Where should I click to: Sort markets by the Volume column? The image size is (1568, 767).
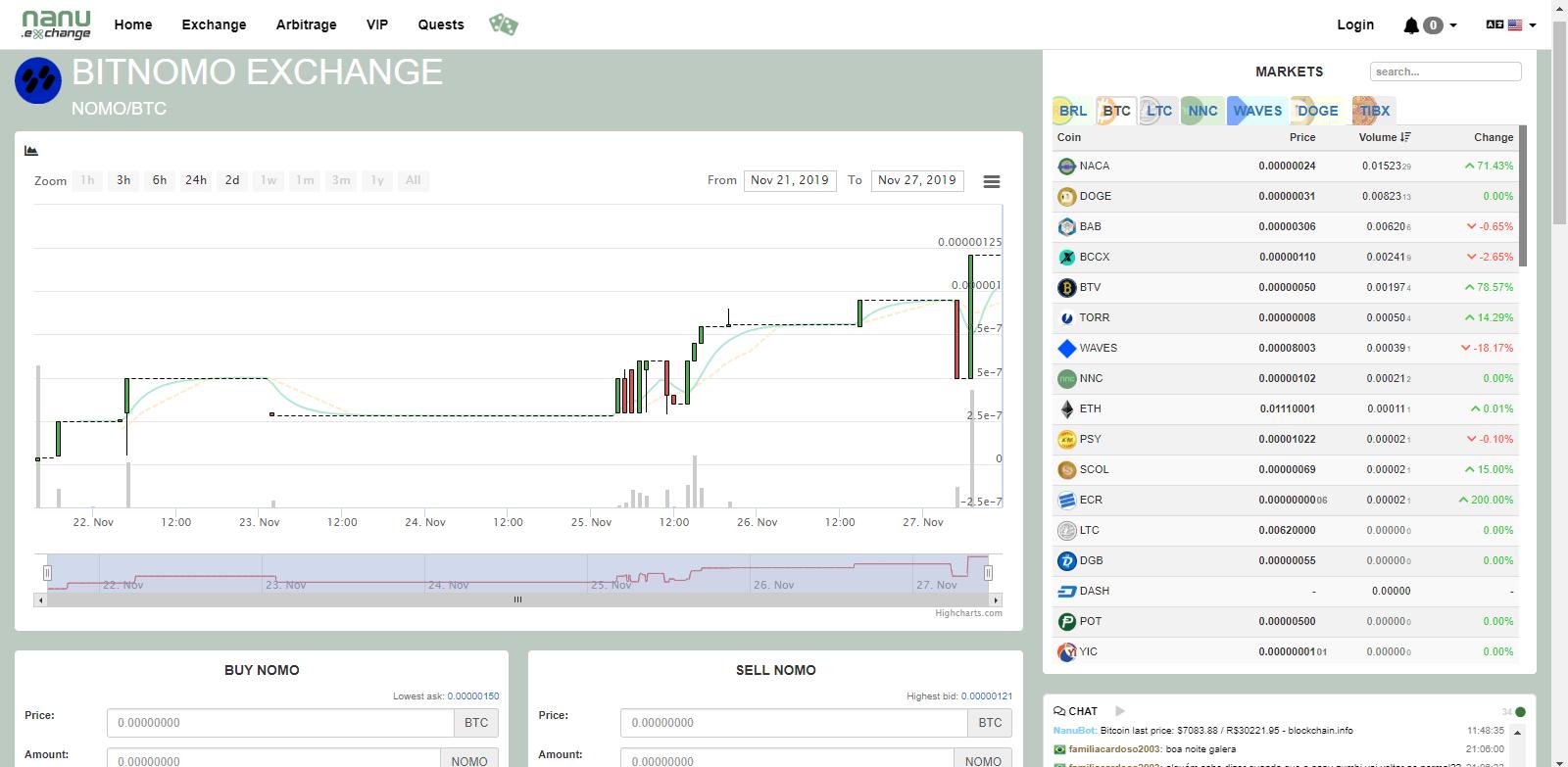click(1383, 137)
